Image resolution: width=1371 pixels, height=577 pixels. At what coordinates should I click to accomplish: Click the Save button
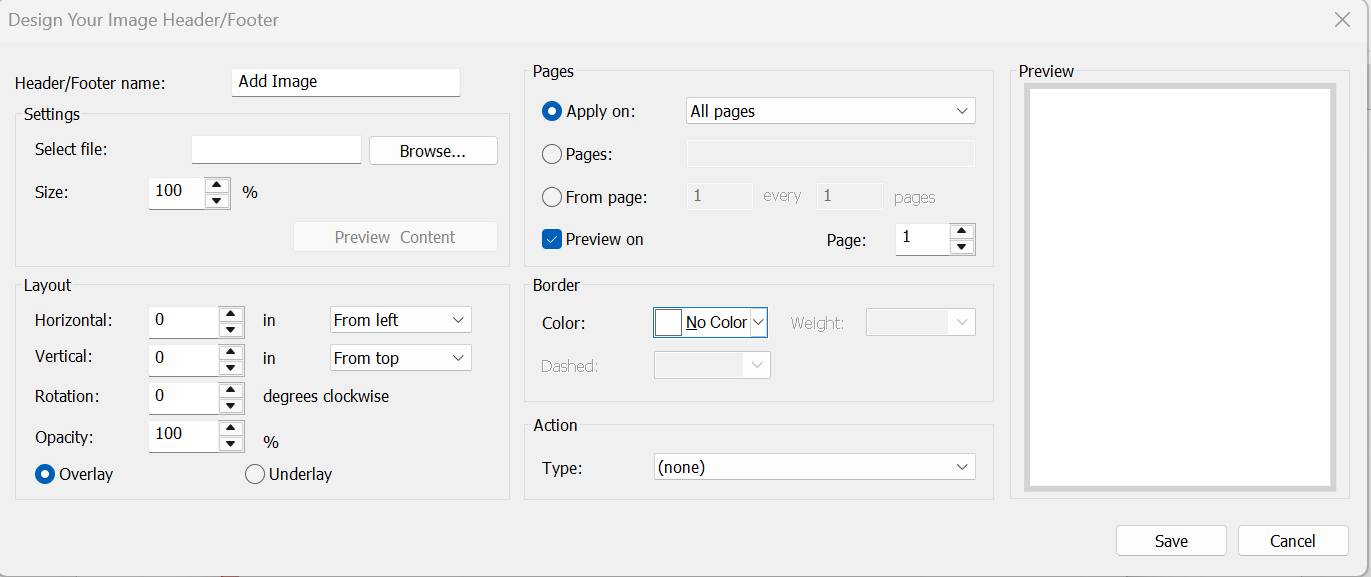tap(1171, 541)
